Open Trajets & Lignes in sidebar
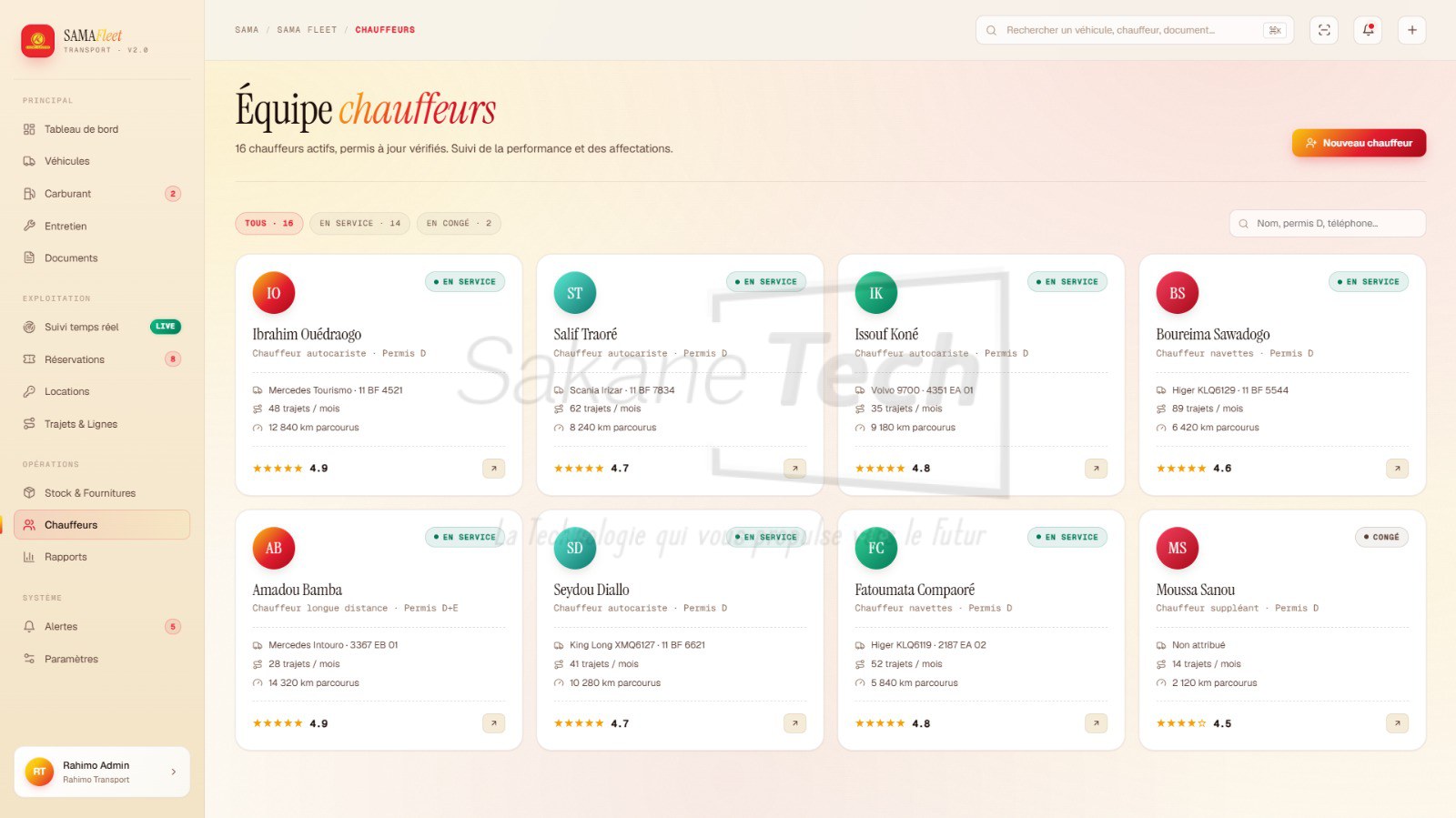Viewport: 1456px width, 818px height. [x=102, y=424]
